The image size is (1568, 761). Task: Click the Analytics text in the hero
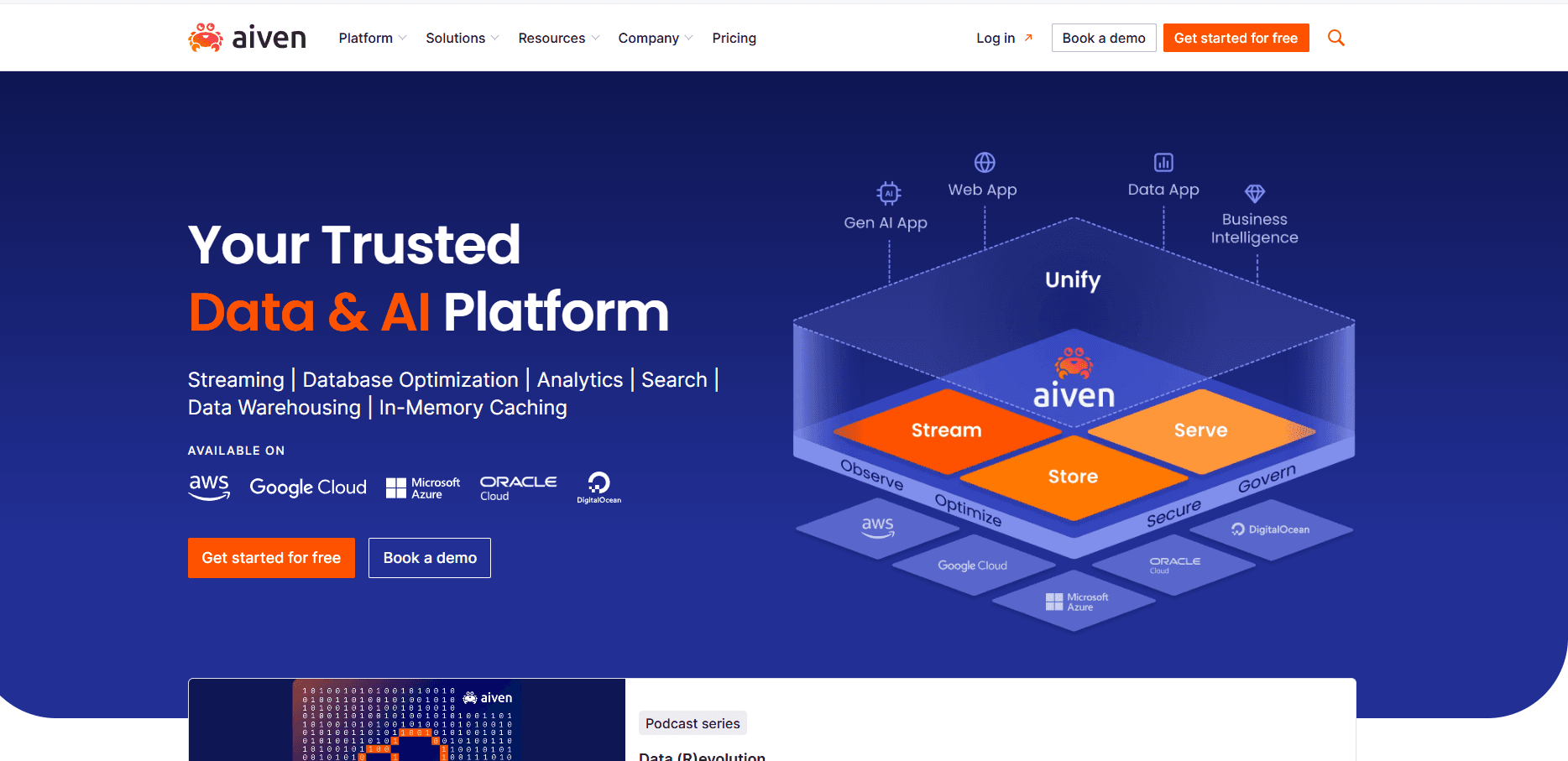[x=580, y=380]
